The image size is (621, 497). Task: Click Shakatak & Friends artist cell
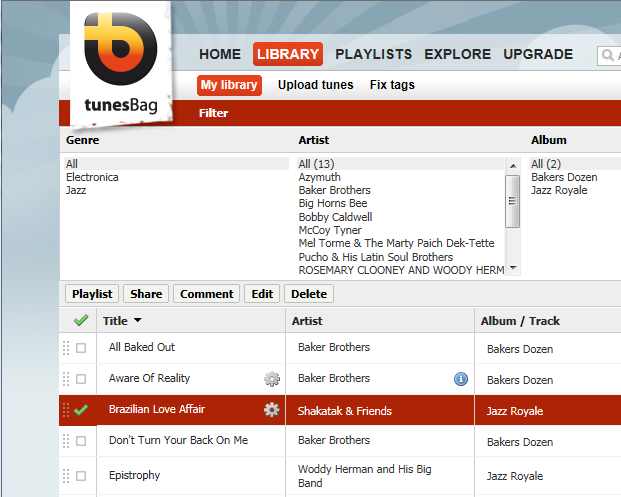tap(345, 411)
